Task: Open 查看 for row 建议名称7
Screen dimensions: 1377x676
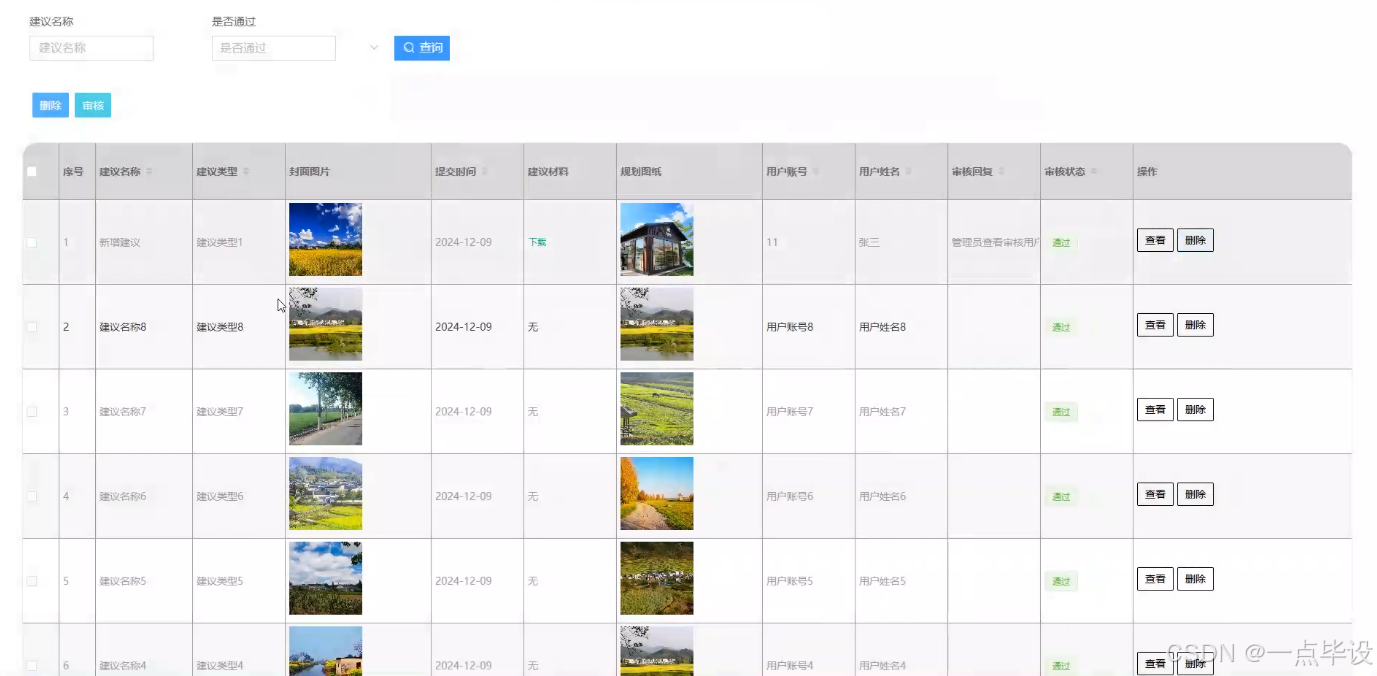Action: pyautogui.click(x=1155, y=410)
